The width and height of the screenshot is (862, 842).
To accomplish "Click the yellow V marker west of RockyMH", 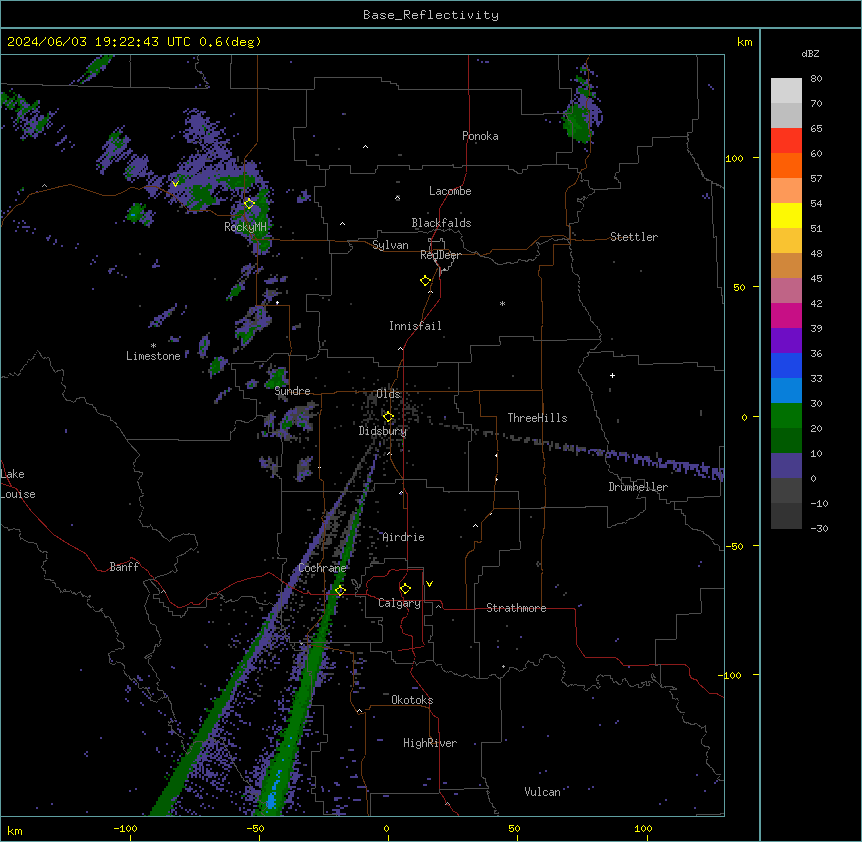I will pyautogui.click(x=175, y=184).
